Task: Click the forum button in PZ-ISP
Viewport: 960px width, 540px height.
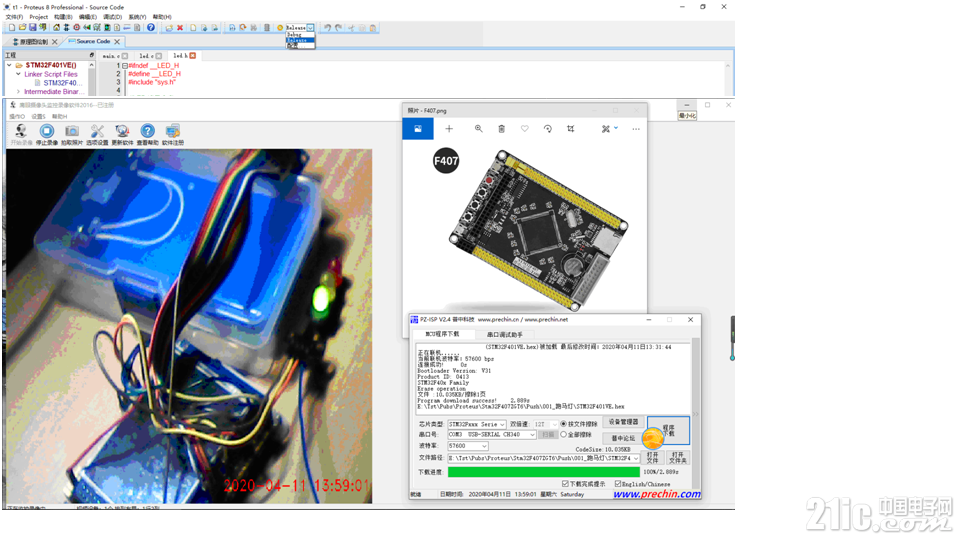Action: point(623,438)
